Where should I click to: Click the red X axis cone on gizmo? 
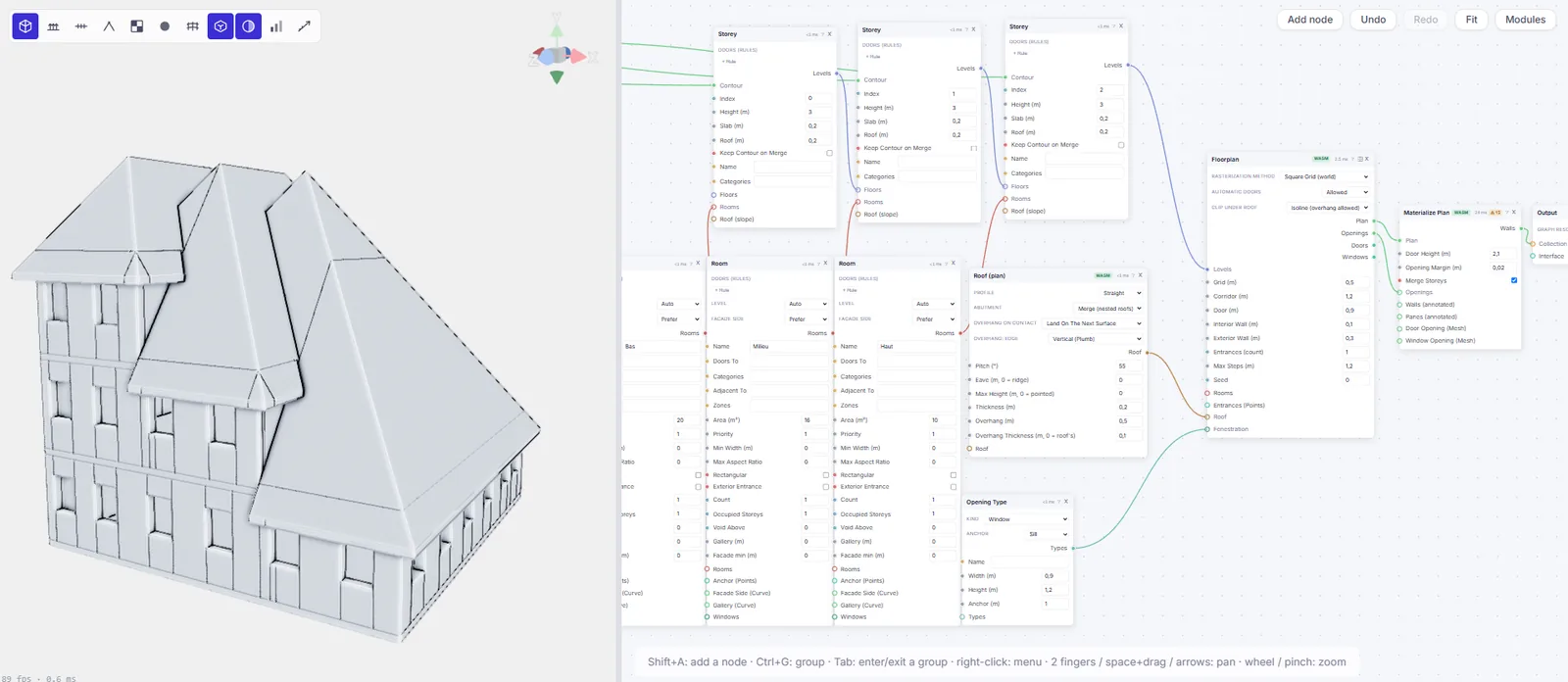point(578,57)
